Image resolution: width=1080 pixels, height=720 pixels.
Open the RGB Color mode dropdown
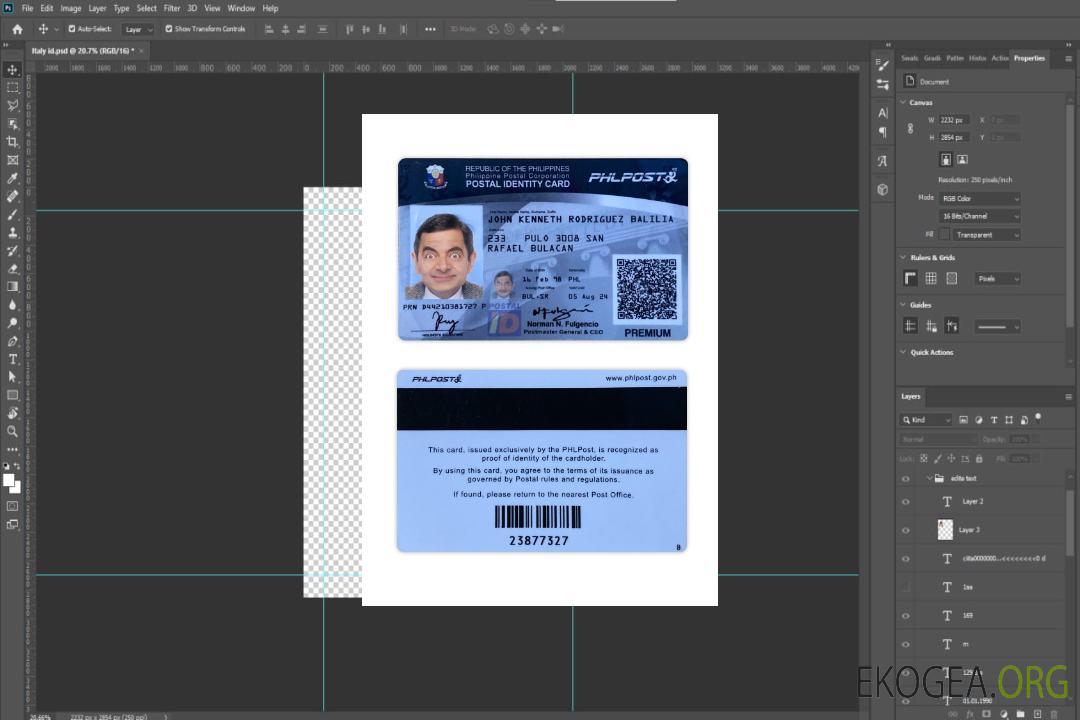click(980, 198)
